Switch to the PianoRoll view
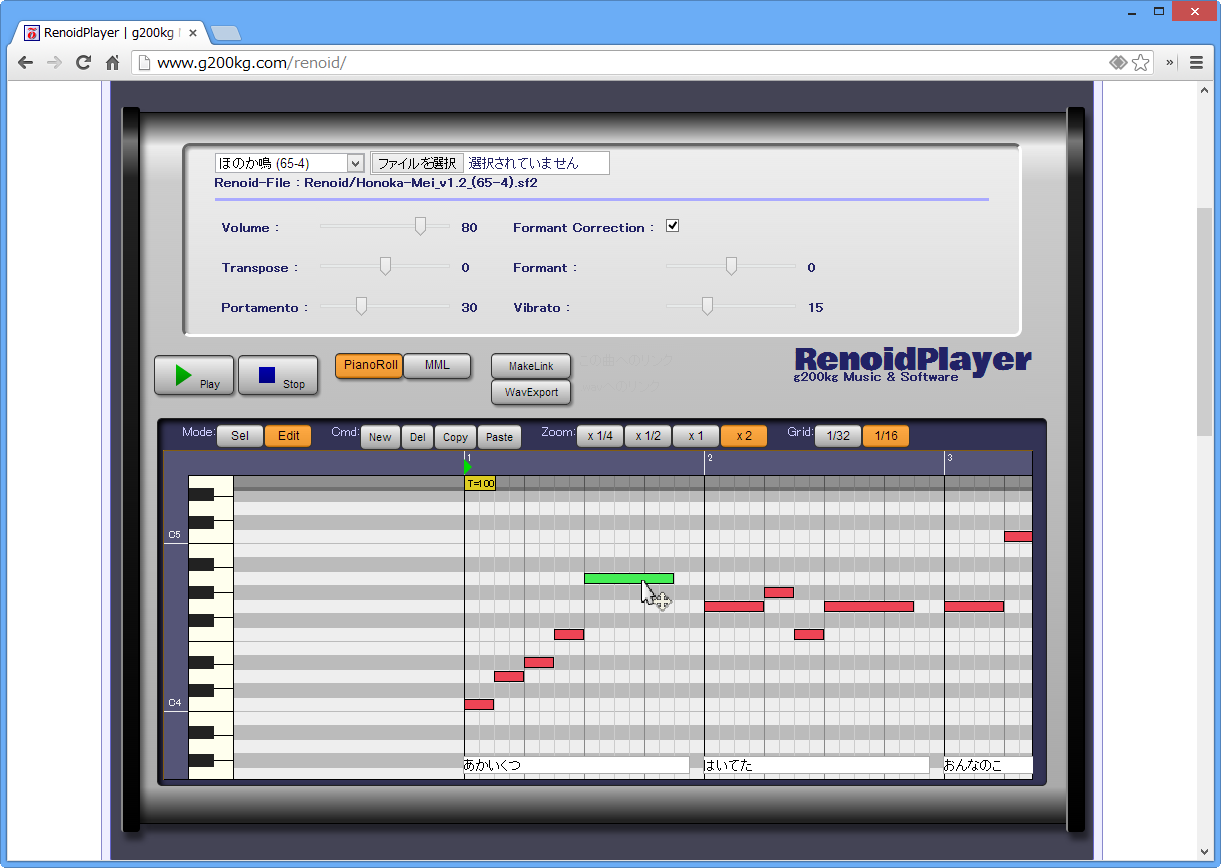Viewport: 1221px width, 868px height. tap(368, 366)
